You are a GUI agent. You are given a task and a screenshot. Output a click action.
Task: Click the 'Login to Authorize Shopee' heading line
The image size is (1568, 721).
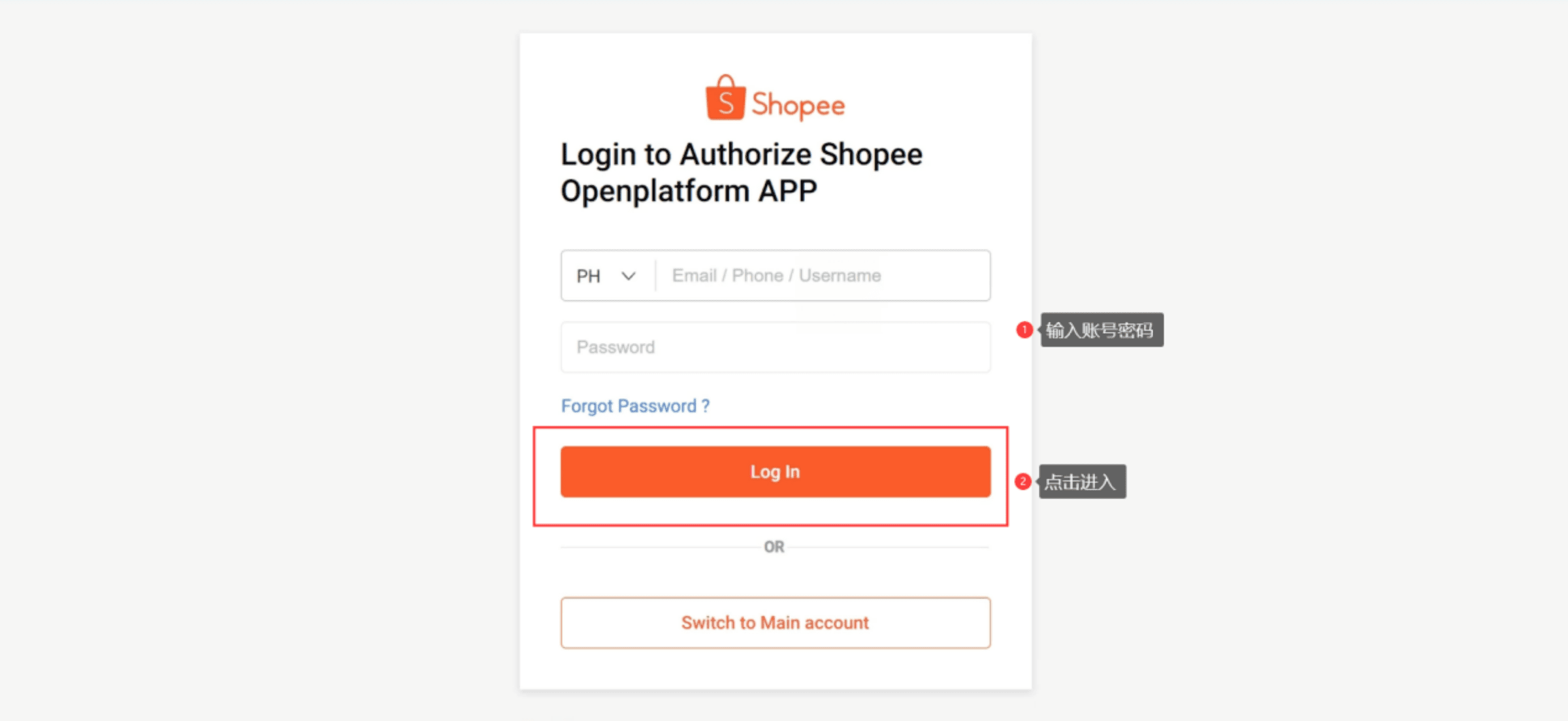(742, 155)
